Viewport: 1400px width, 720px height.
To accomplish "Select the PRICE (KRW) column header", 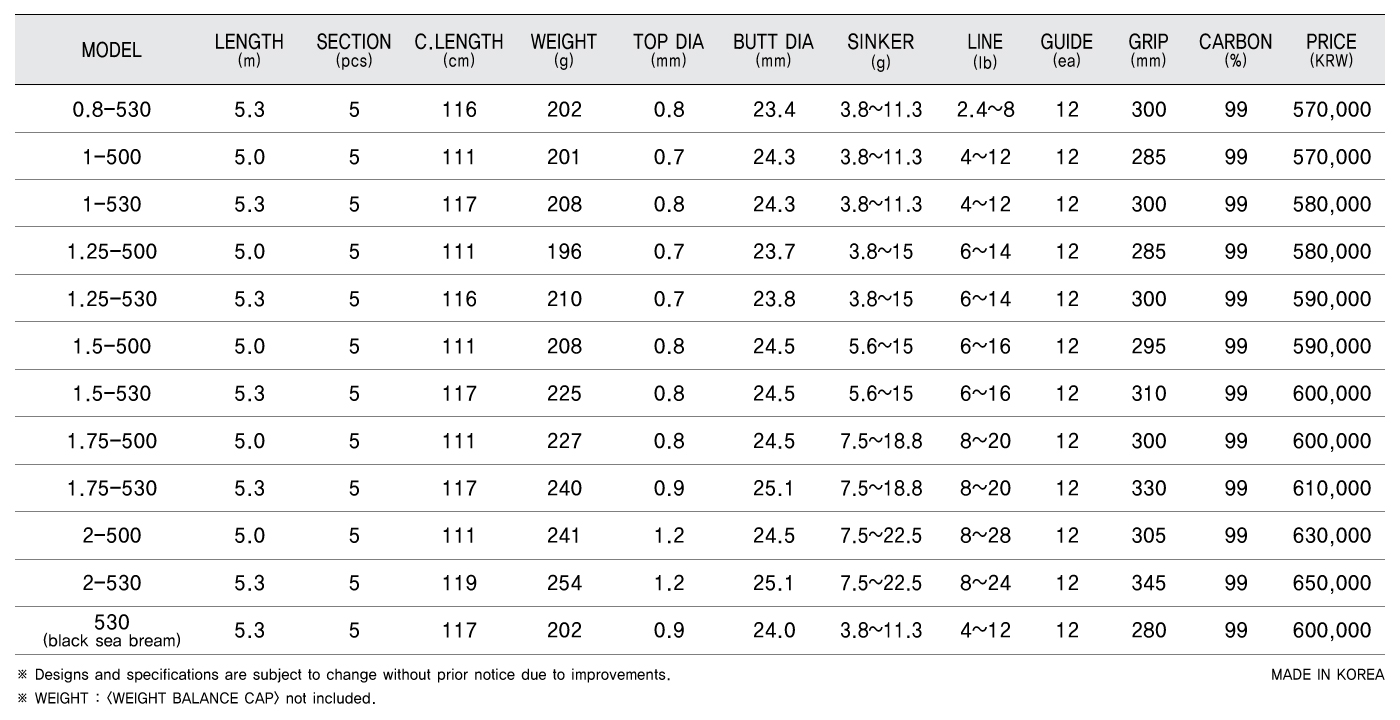I will (x=1331, y=50).
